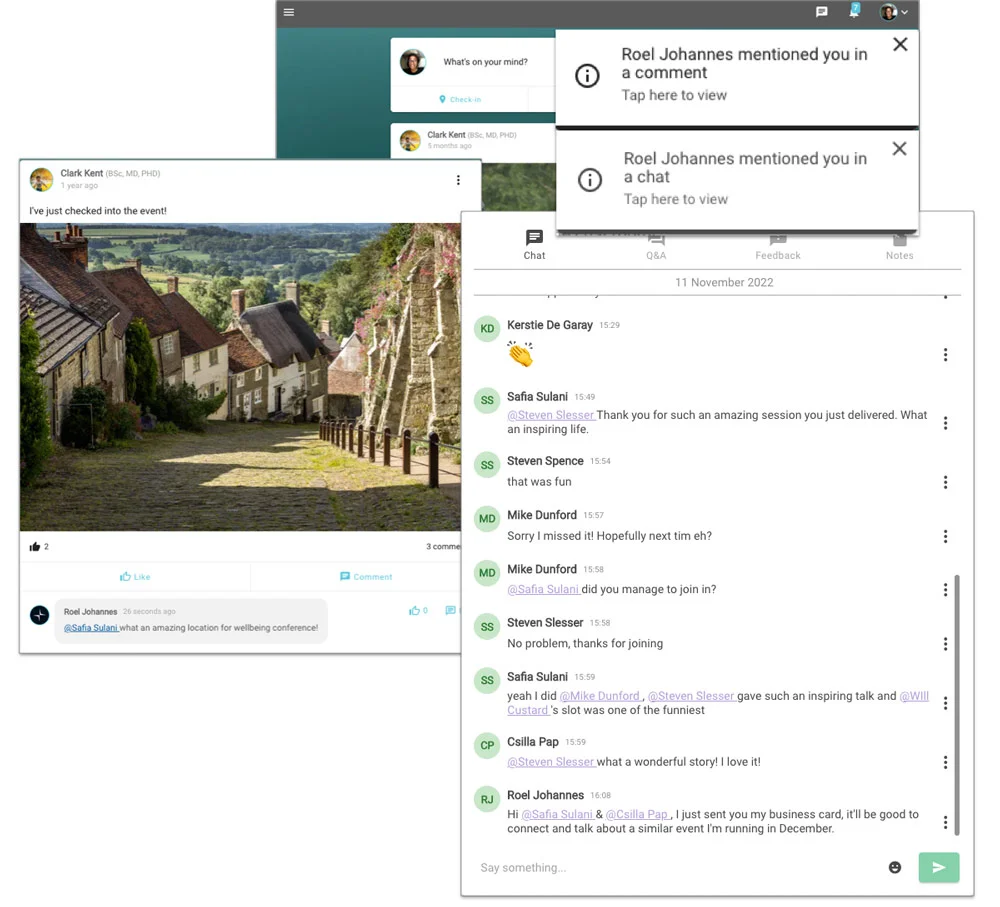Click the chat panel vertical scrollbar
Image resolution: width=1000 pixels, height=907 pixels.
click(957, 700)
